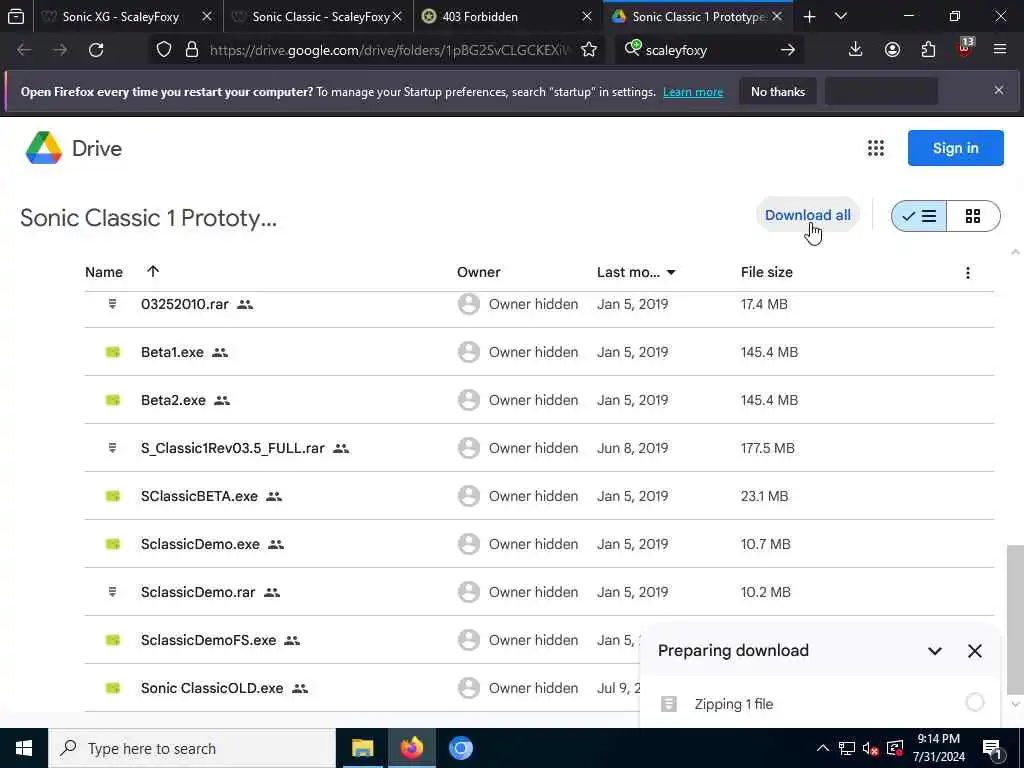
Task: Open the S_Classic1Rev03.5_FULL.rar file name
Action: [232, 448]
